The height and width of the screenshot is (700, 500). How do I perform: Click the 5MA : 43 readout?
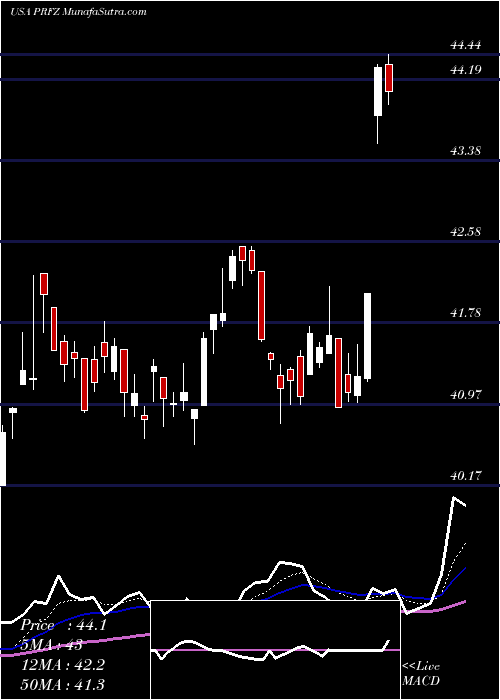[51, 645]
